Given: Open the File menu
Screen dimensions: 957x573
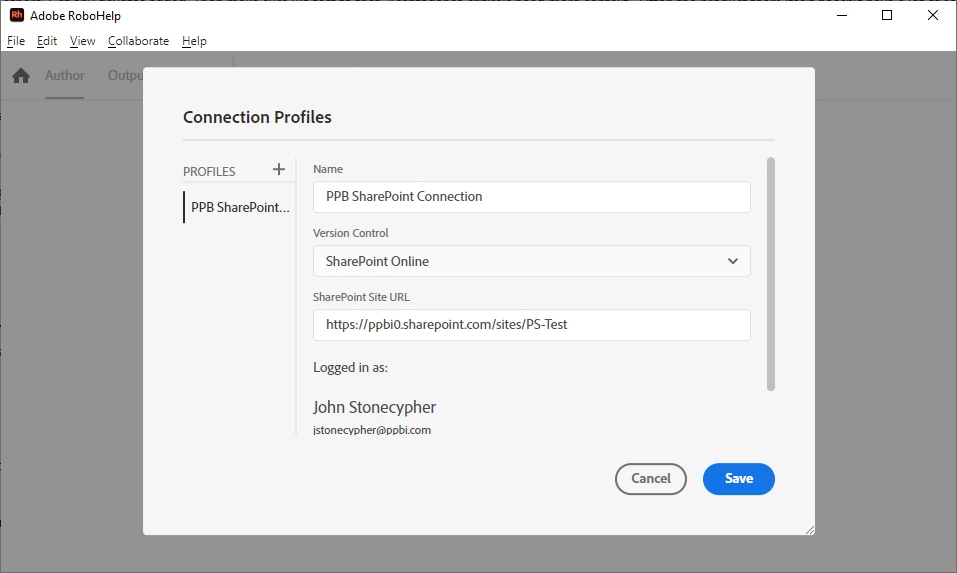Looking at the screenshot, I should 16,41.
